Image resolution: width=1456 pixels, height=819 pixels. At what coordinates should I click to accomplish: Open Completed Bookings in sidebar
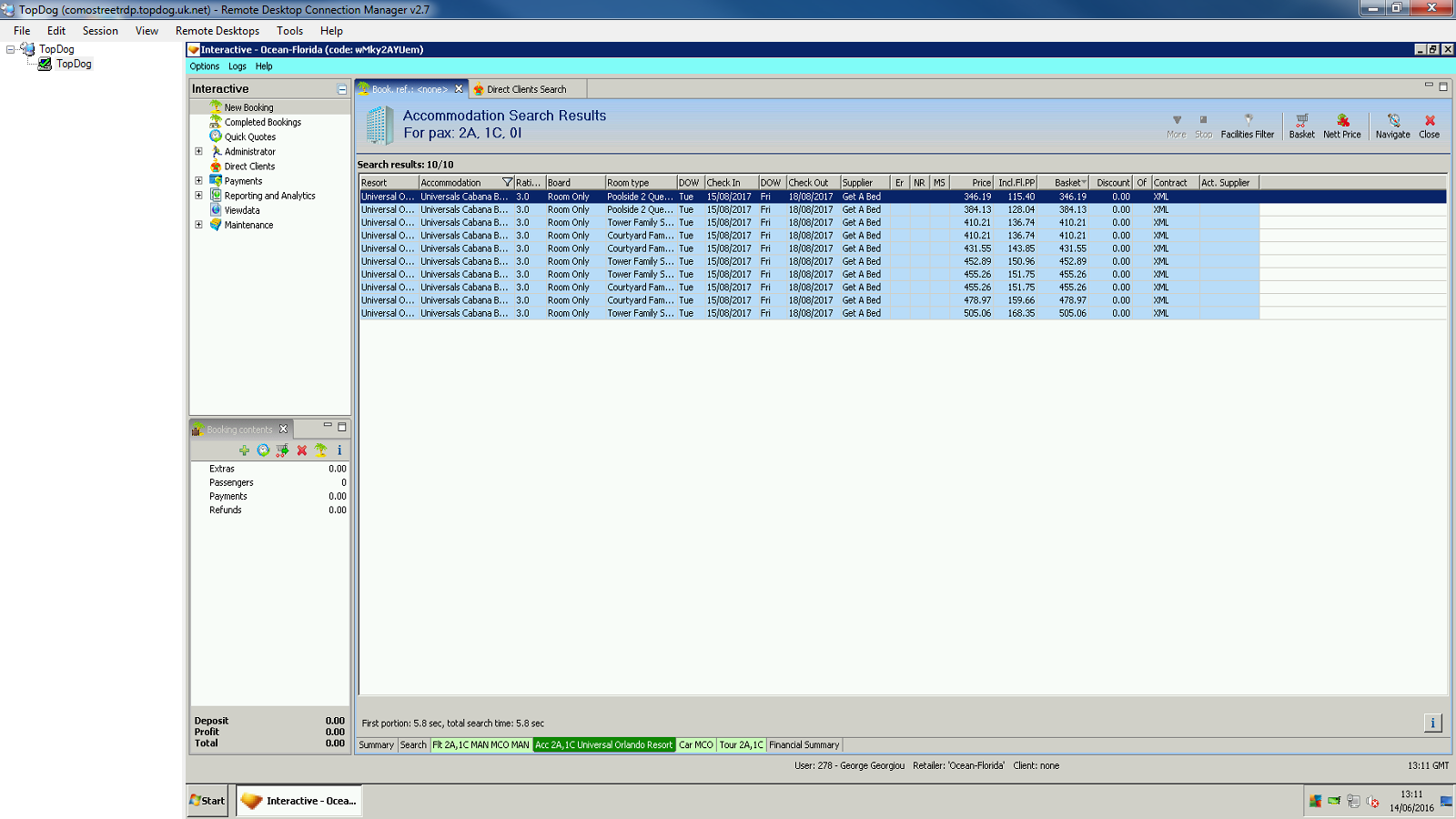[262, 122]
